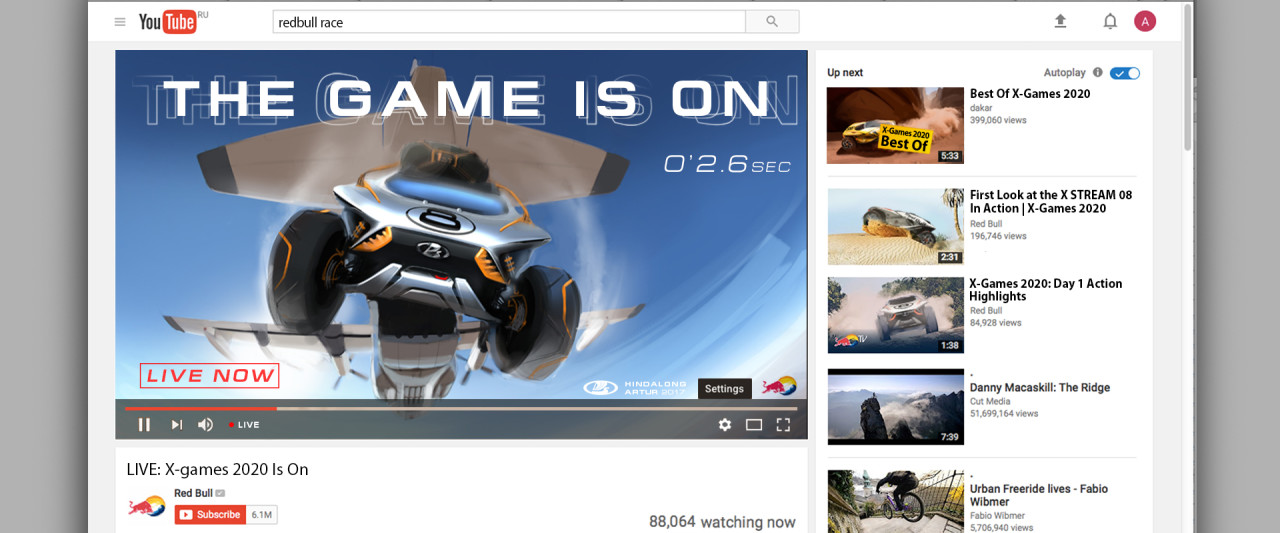This screenshot has height=533, width=1280.
Task: Subscribe to Red Bull channel
Action: 210,515
